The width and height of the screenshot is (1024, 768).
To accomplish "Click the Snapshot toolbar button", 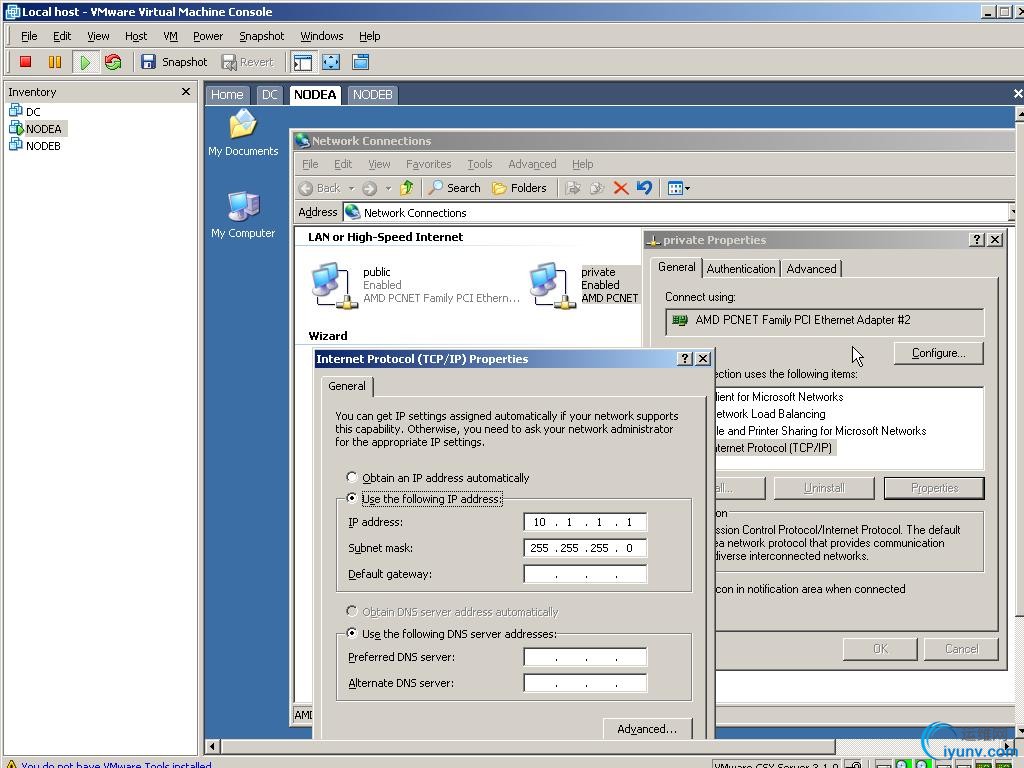I will [x=174, y=62].
